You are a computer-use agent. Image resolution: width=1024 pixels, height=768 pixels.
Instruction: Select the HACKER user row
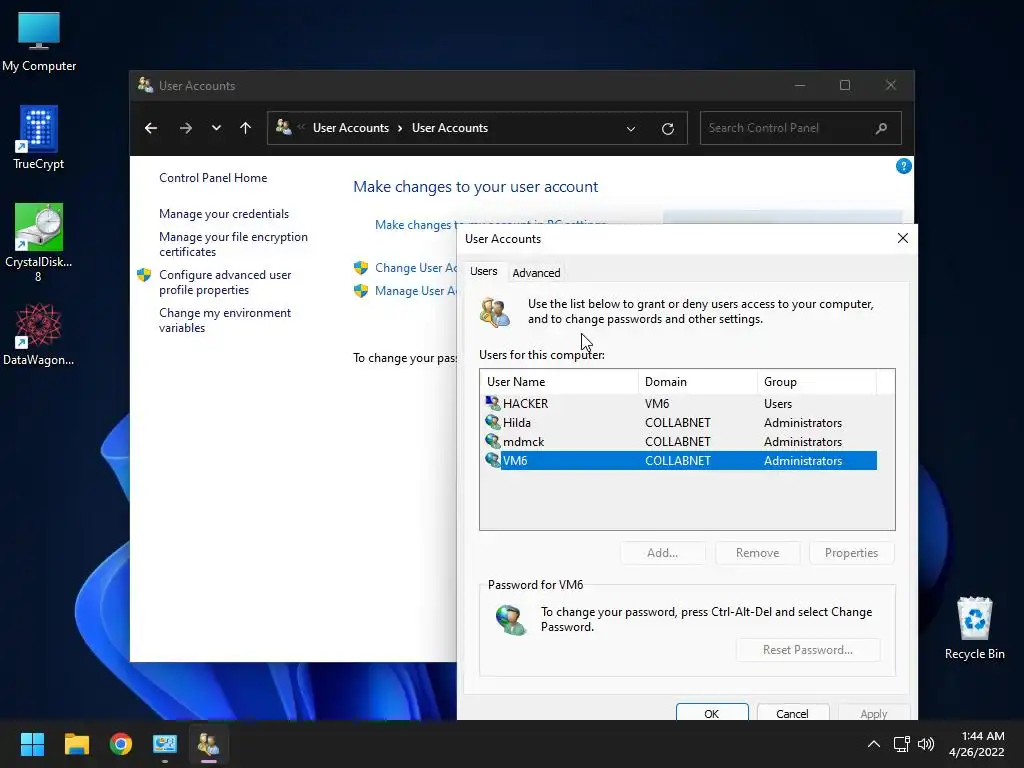pyautogui.click(x=679, y=404)
